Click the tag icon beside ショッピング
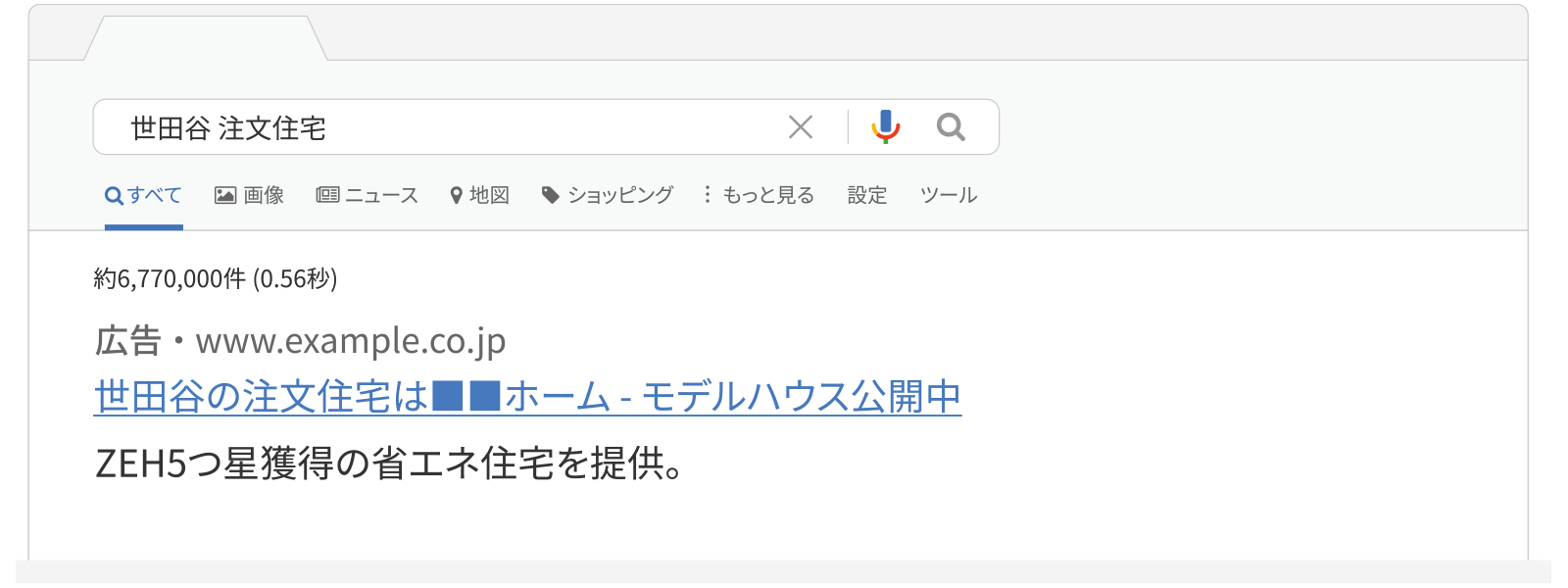The image size is (1568, 588). [x=551, y=195]
